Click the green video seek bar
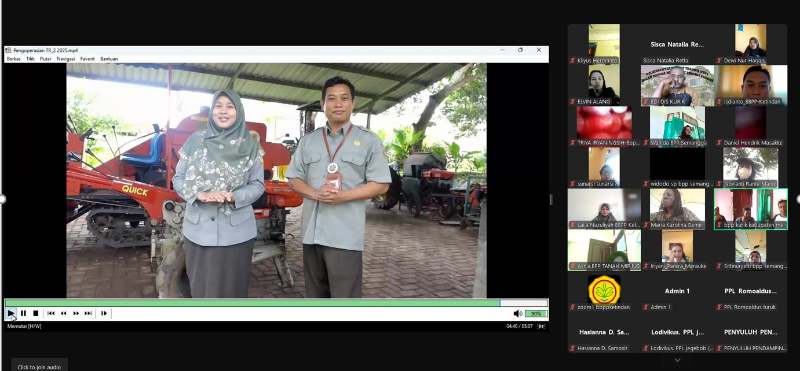Image resolution: width=800 pixels, height=371 pixels. pos(276,303)
